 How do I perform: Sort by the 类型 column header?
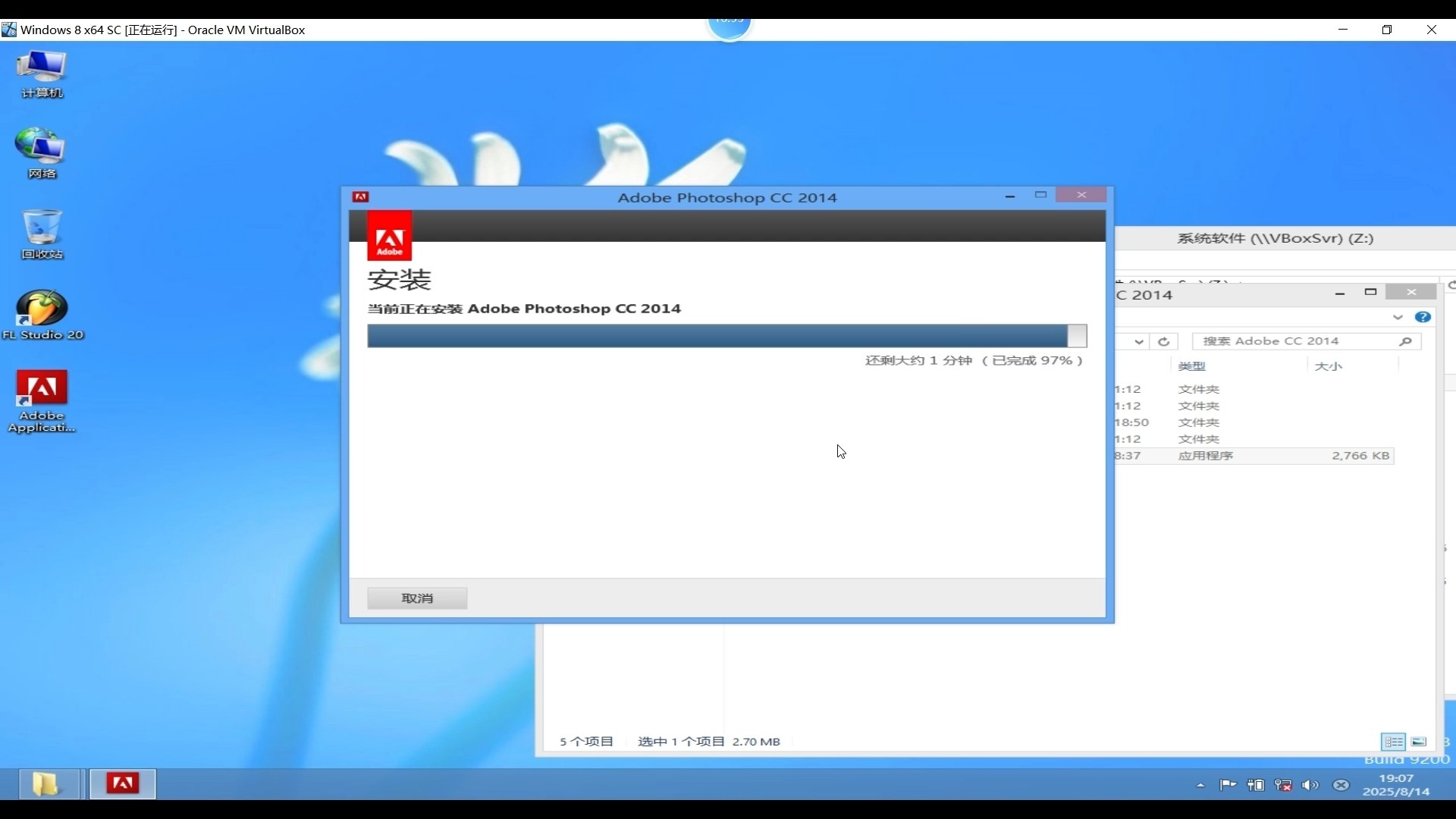pyautogui.click(x=1191, y=366)
